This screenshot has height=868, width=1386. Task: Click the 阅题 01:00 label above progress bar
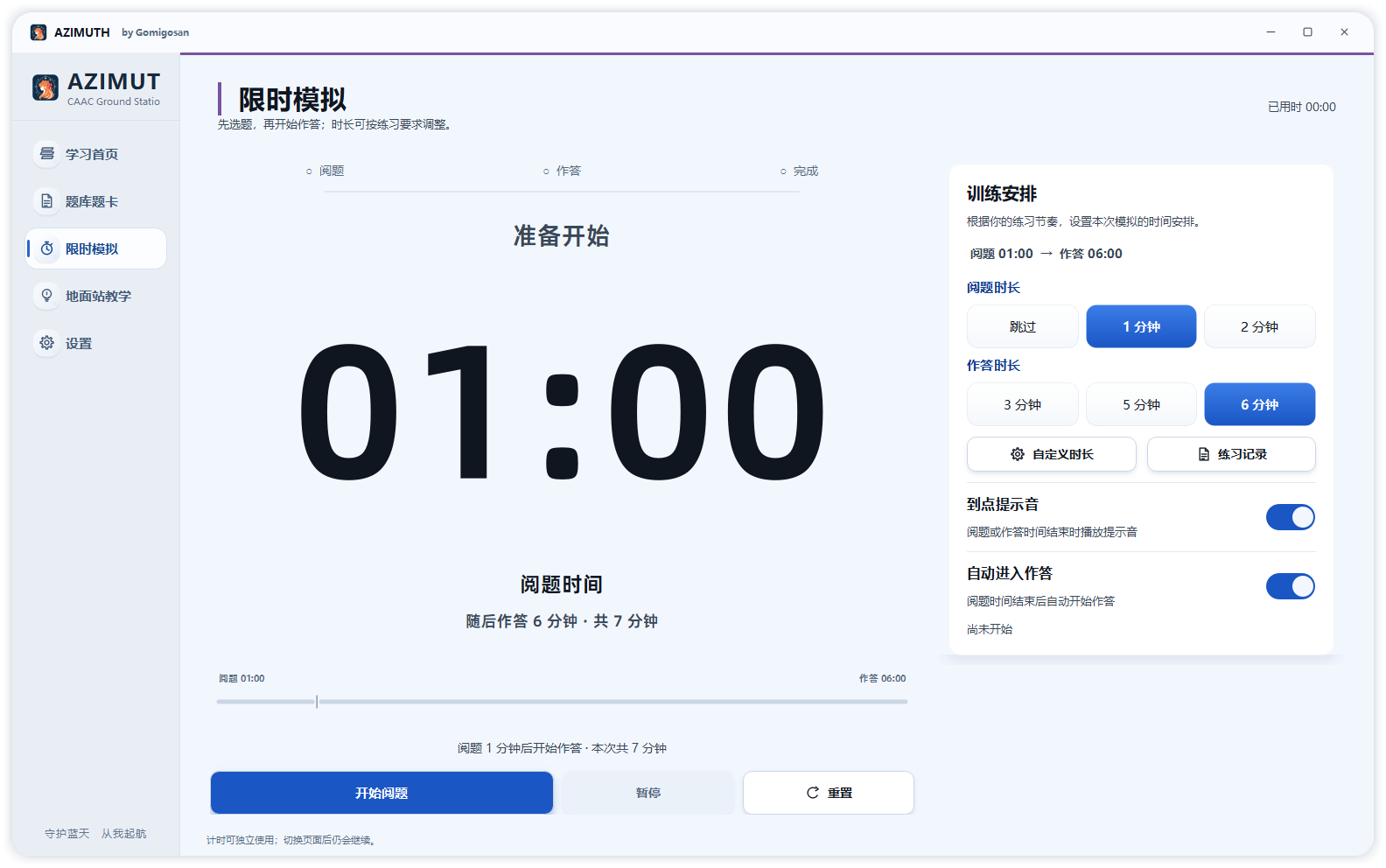[x=241, y=678]
